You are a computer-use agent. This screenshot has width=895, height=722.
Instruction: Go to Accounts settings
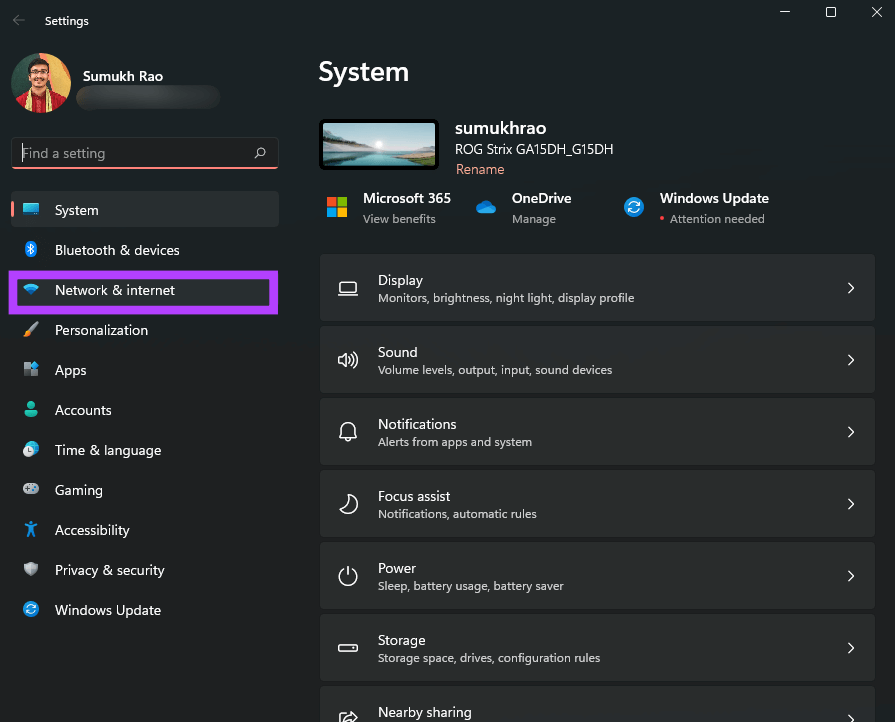144,410
